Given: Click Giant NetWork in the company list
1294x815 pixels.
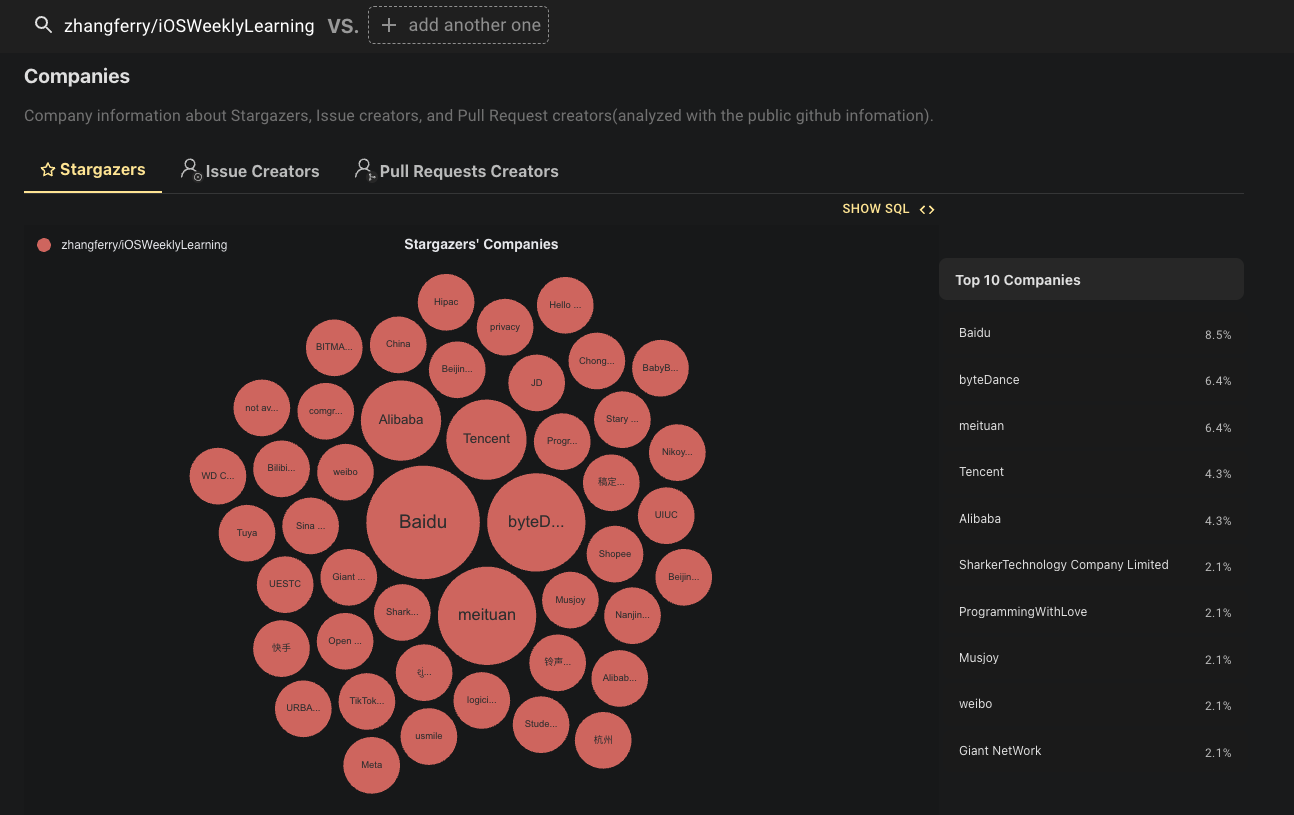Looking at the screenshot, I should tap(1000, 751).
